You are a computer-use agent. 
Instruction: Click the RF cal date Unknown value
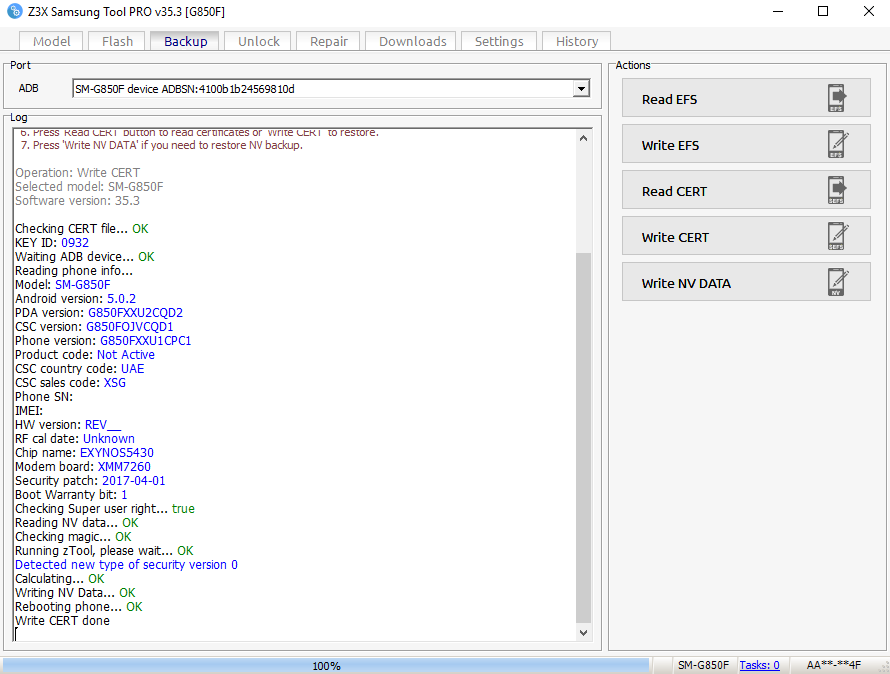click(108, 439)
